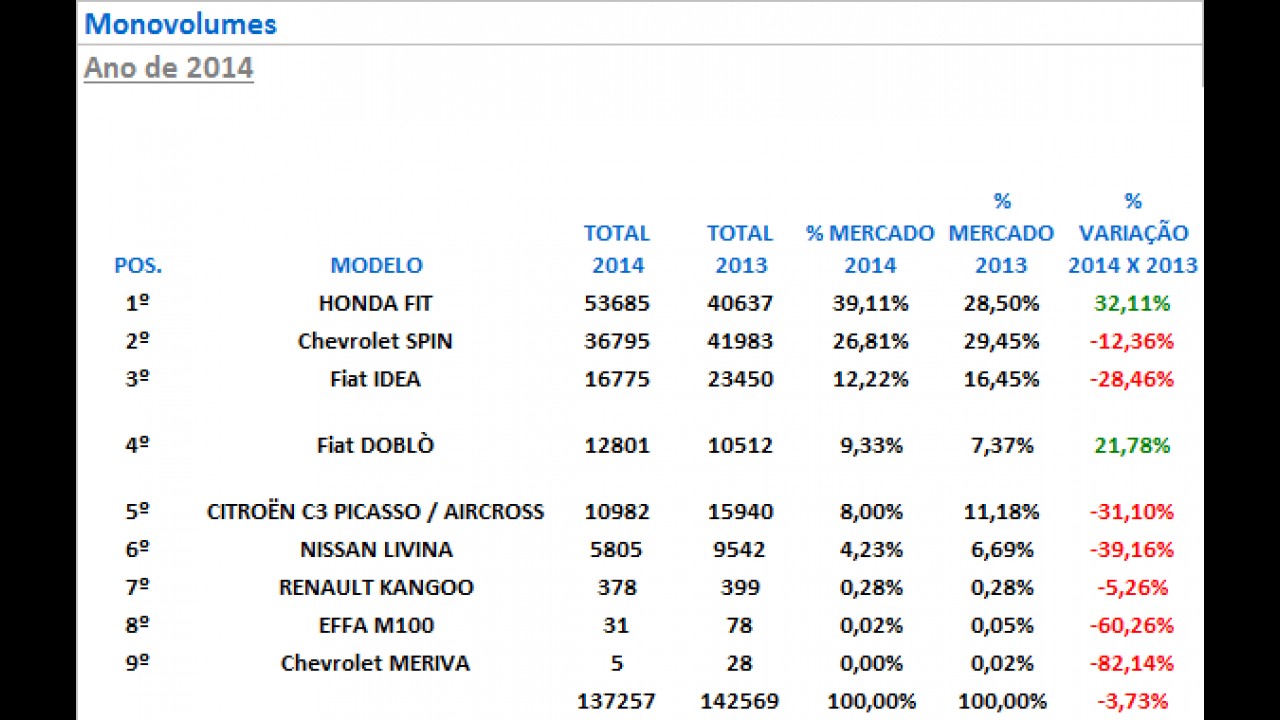Select the 1º position cell
The width and height of the screenshot is (1280, 720).
(x=138, y=303)
